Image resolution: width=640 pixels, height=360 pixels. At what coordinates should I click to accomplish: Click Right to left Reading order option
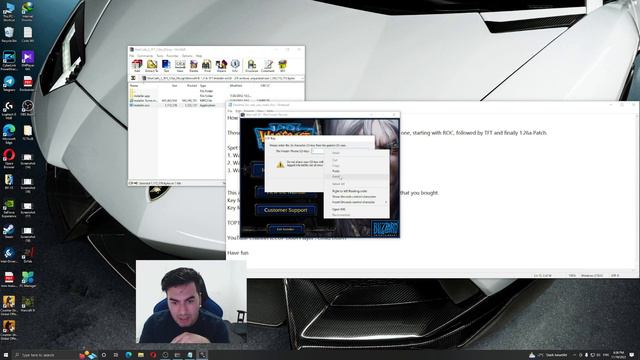(349, 191)
